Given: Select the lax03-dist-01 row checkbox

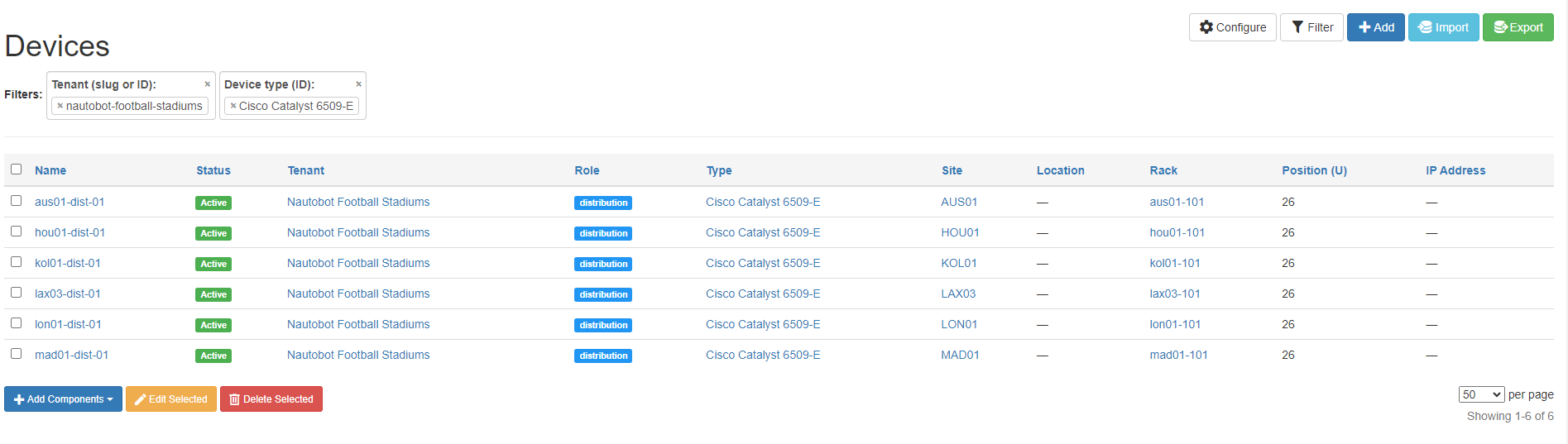Looking at the screenshot, I should click(16, 293).
